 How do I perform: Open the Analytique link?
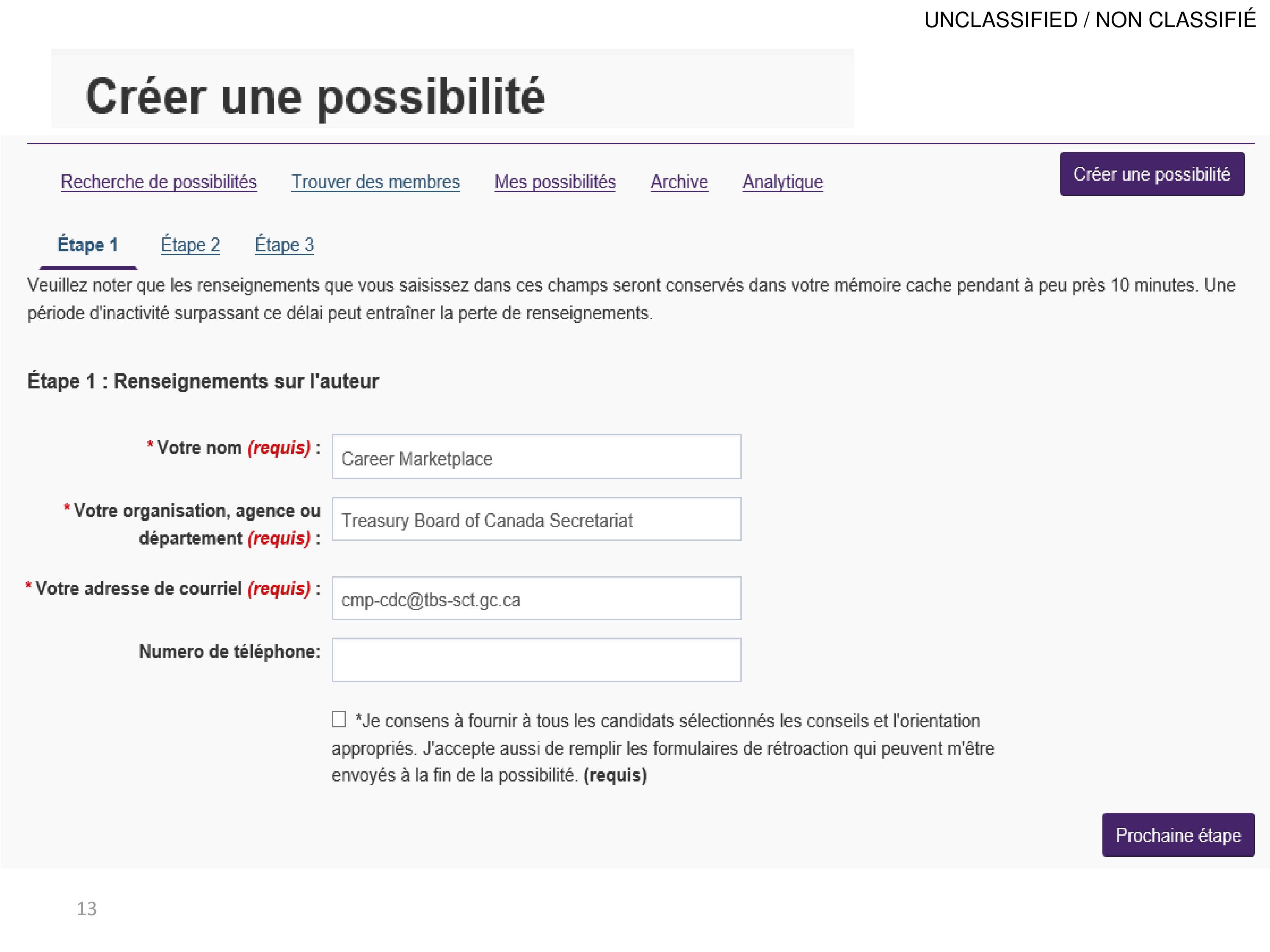(783, 182)
